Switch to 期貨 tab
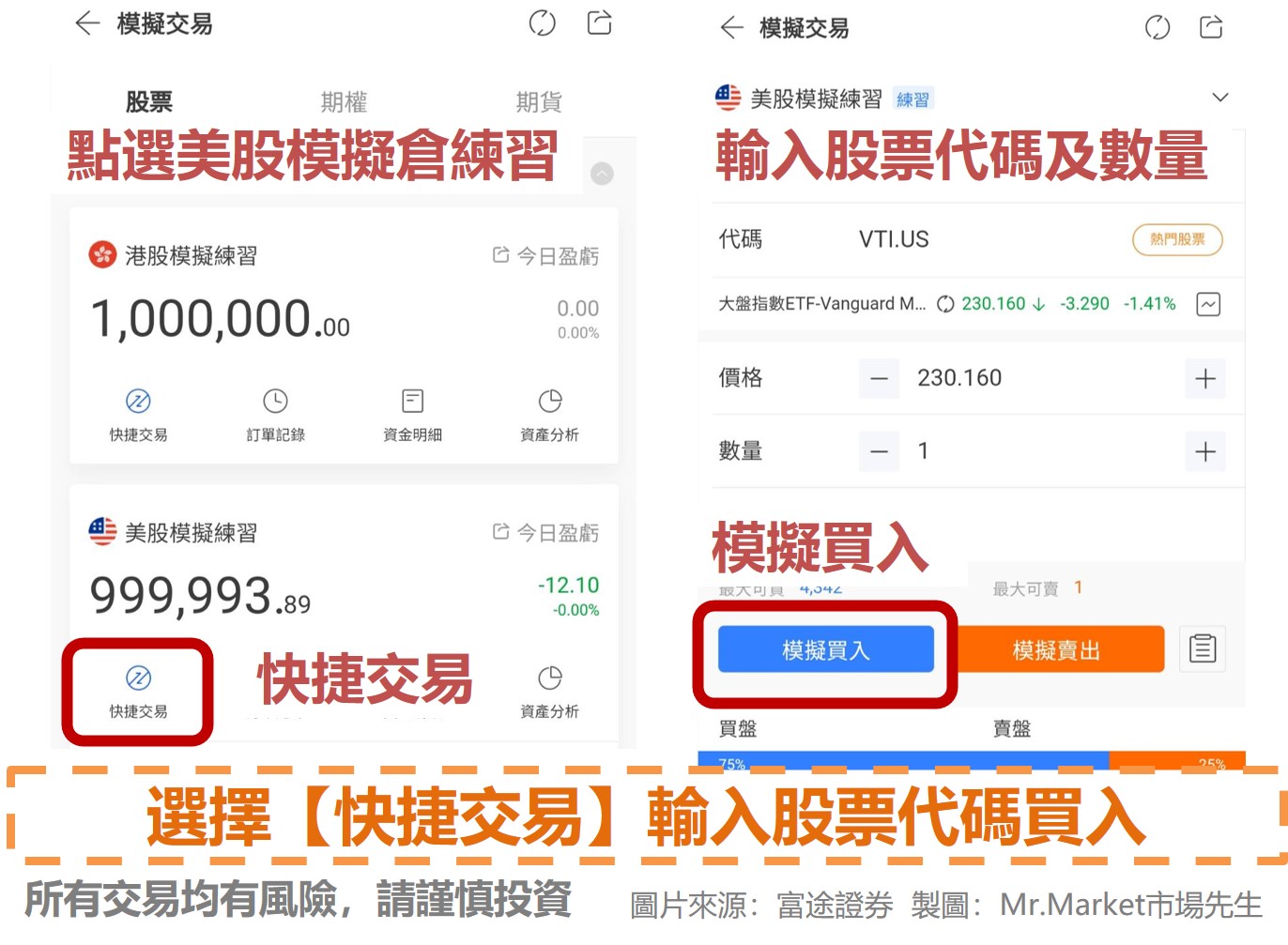Viewport: 1288px width, 945px height. tap(539, 101)
